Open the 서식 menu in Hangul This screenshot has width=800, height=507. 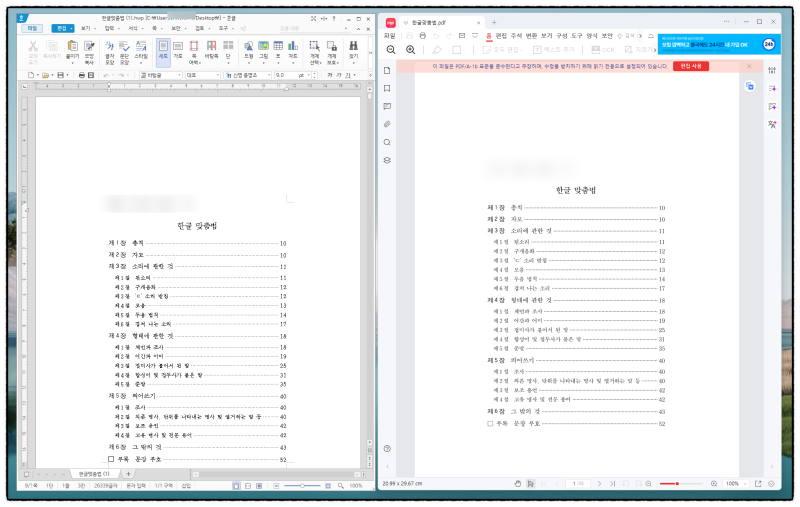133,29
